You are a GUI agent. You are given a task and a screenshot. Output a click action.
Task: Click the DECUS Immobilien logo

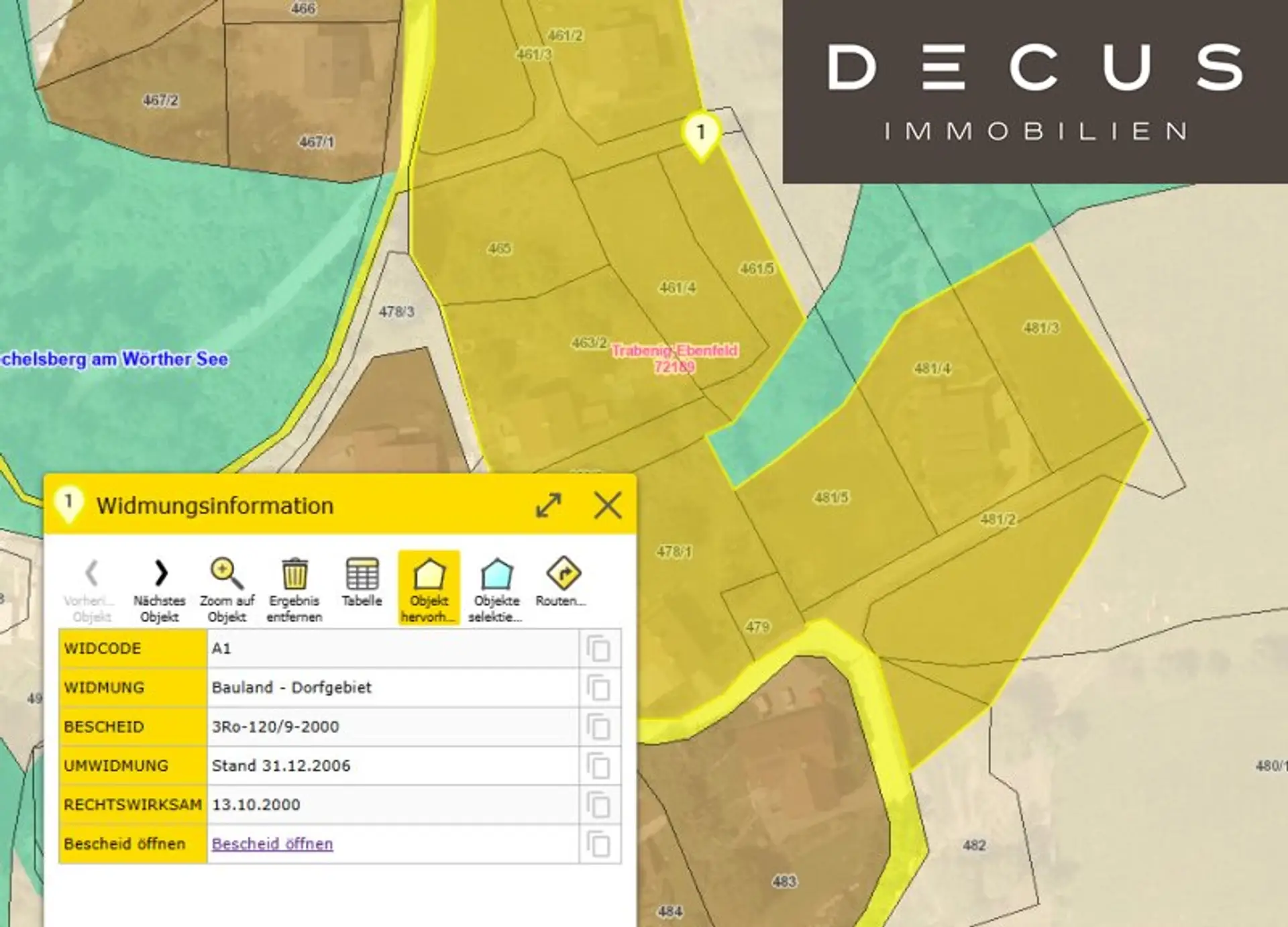[1035, 91]
